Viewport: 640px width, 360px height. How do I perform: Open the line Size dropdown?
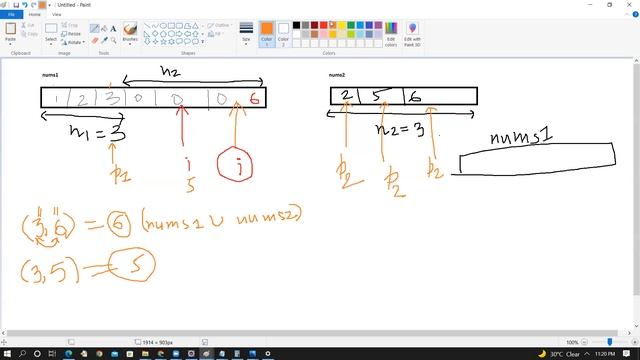pyautogui.click(x=246, y=34)
